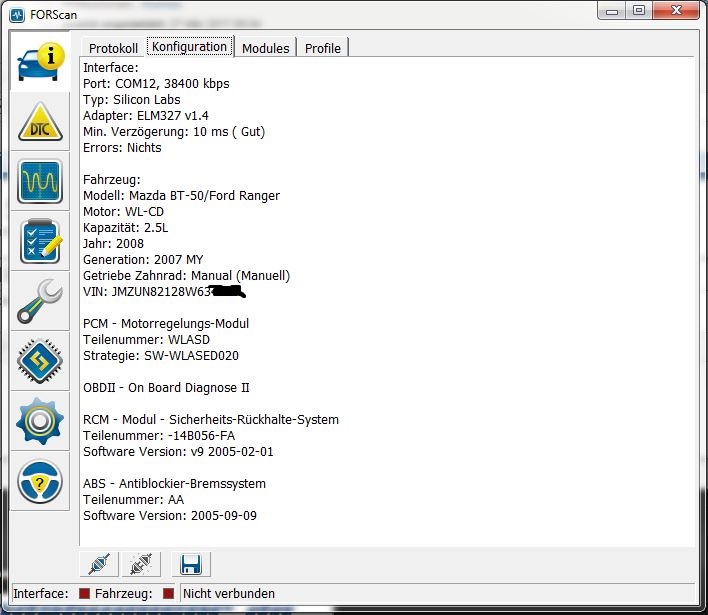Click the 'Fahrzeug:' section heading in the text
708x615 pixels.
(x=112, y=180)
